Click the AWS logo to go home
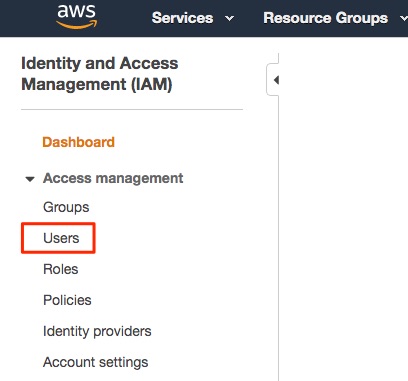The width and height of the screenshot is (408, 381). (x=77, y=16)
